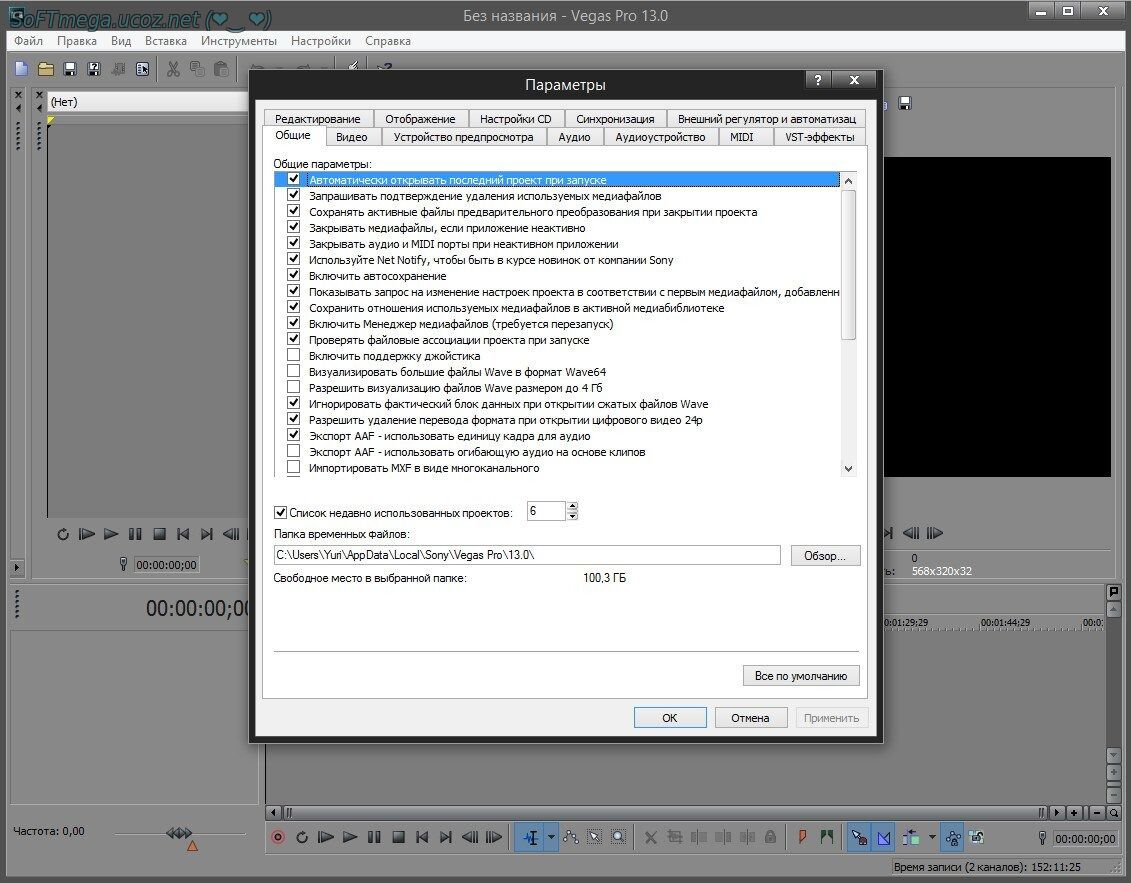
Task: Click the 'Все по умолчанию' button
Action: coord(800,676)
